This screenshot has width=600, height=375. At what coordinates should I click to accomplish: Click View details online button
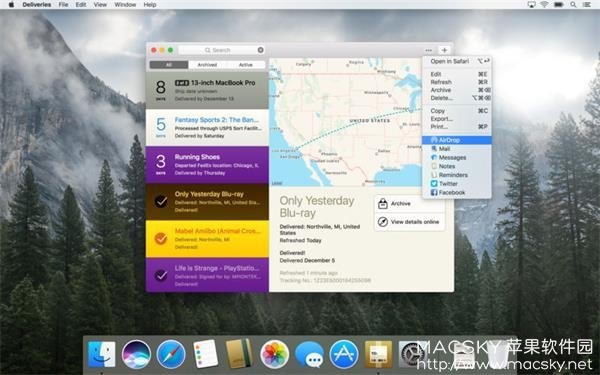[x=409, y=222]
